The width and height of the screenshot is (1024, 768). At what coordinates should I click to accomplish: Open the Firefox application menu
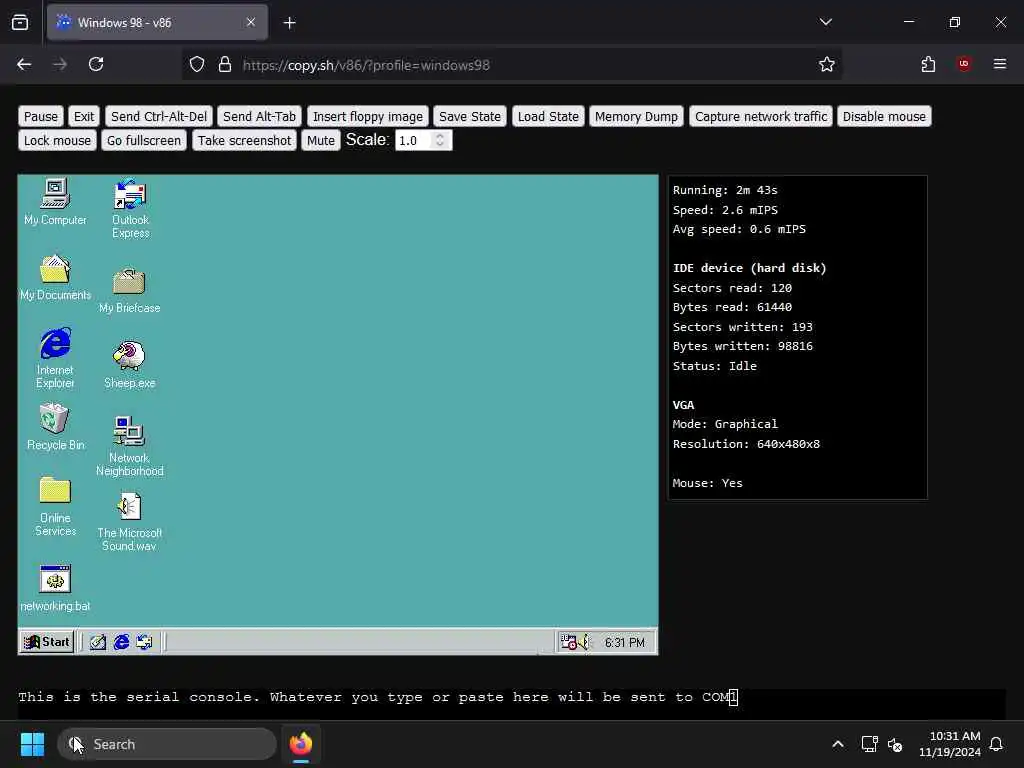coord(1000,64)
